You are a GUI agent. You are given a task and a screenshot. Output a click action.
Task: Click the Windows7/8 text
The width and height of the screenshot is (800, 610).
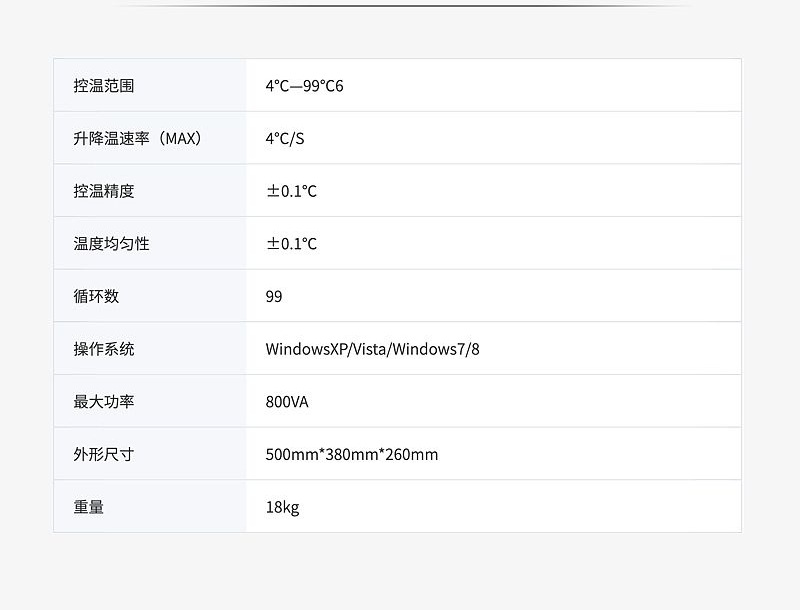click(x=437, y=349)
